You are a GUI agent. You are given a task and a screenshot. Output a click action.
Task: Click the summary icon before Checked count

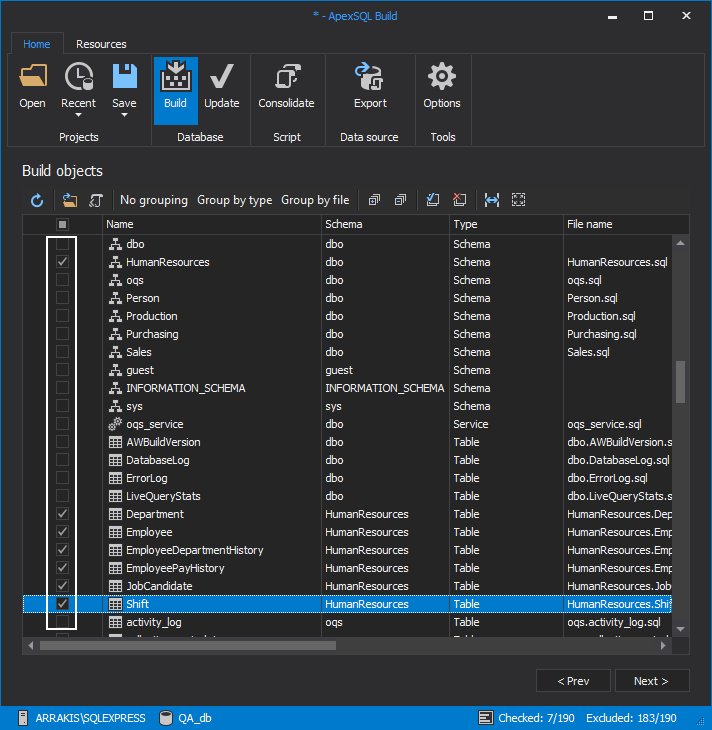(x=485, y=718)
